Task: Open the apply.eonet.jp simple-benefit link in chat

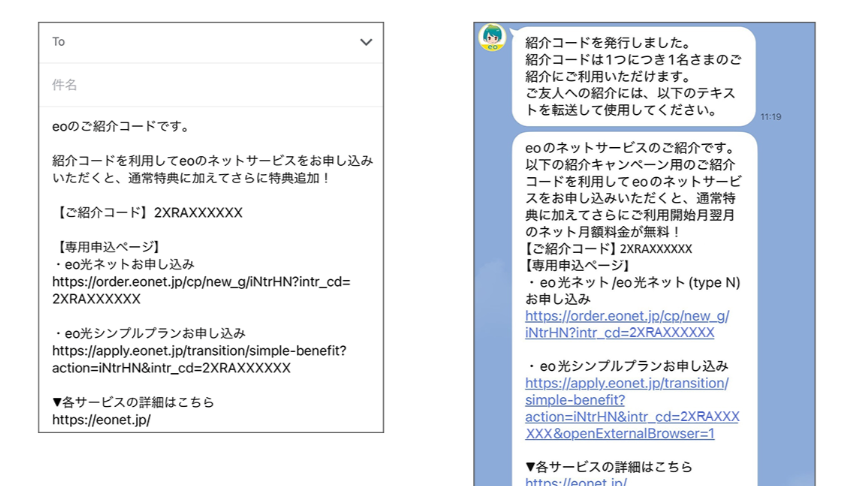Action: [632, 408]
